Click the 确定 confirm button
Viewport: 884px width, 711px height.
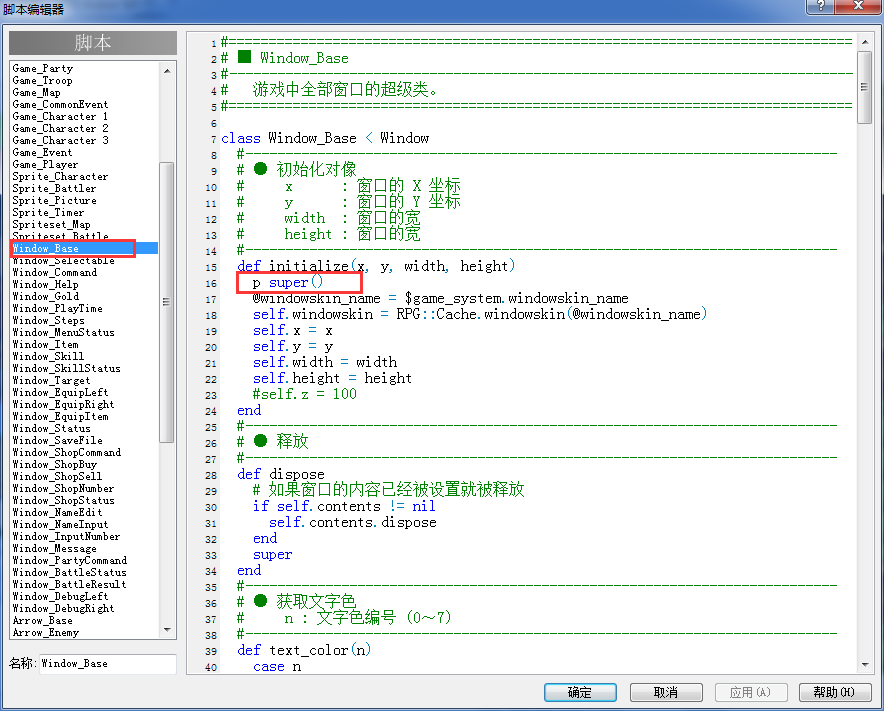(x=580, y=692)
